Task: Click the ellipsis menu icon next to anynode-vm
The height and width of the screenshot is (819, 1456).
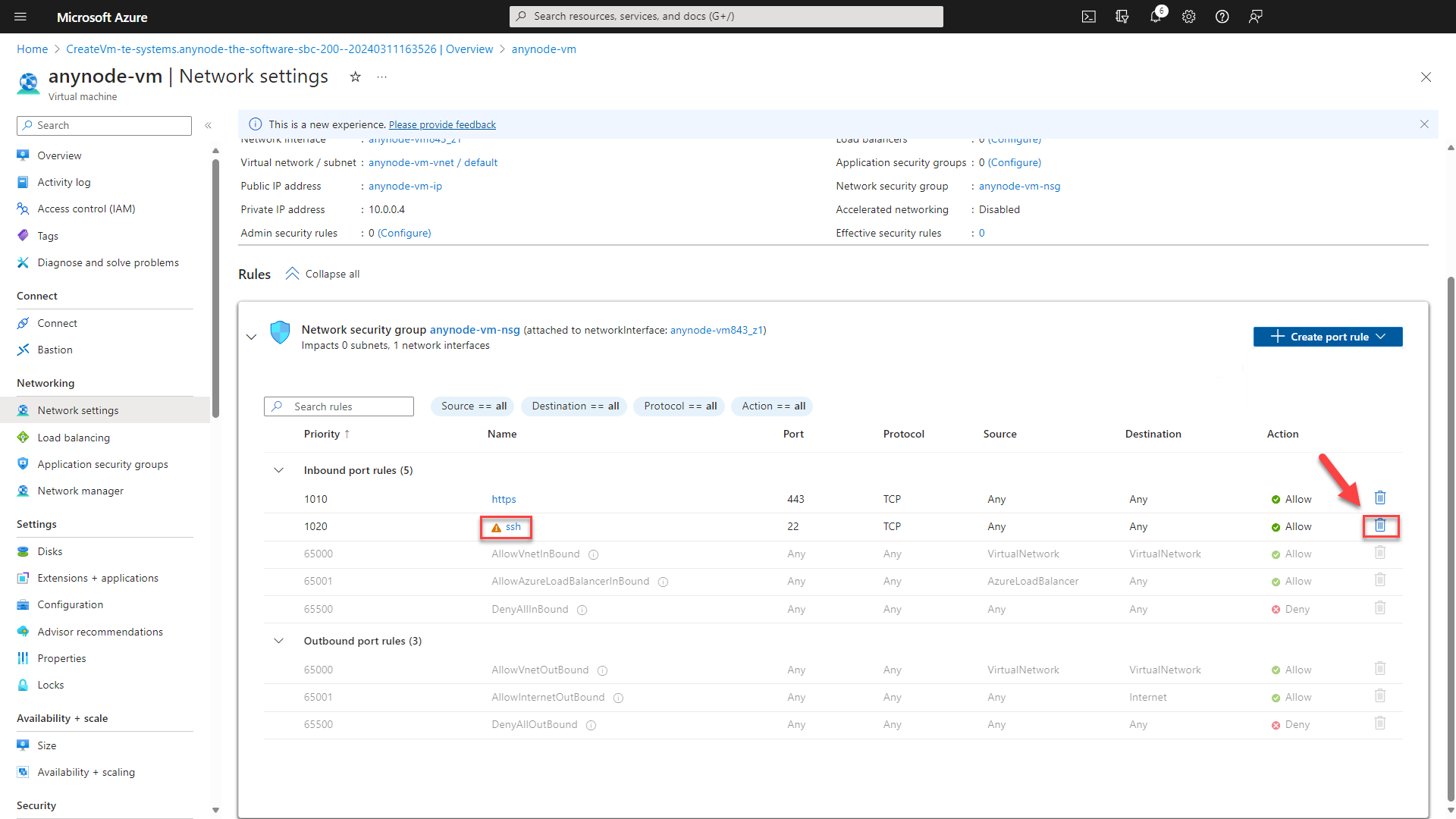Action: [x=382, y=78]
